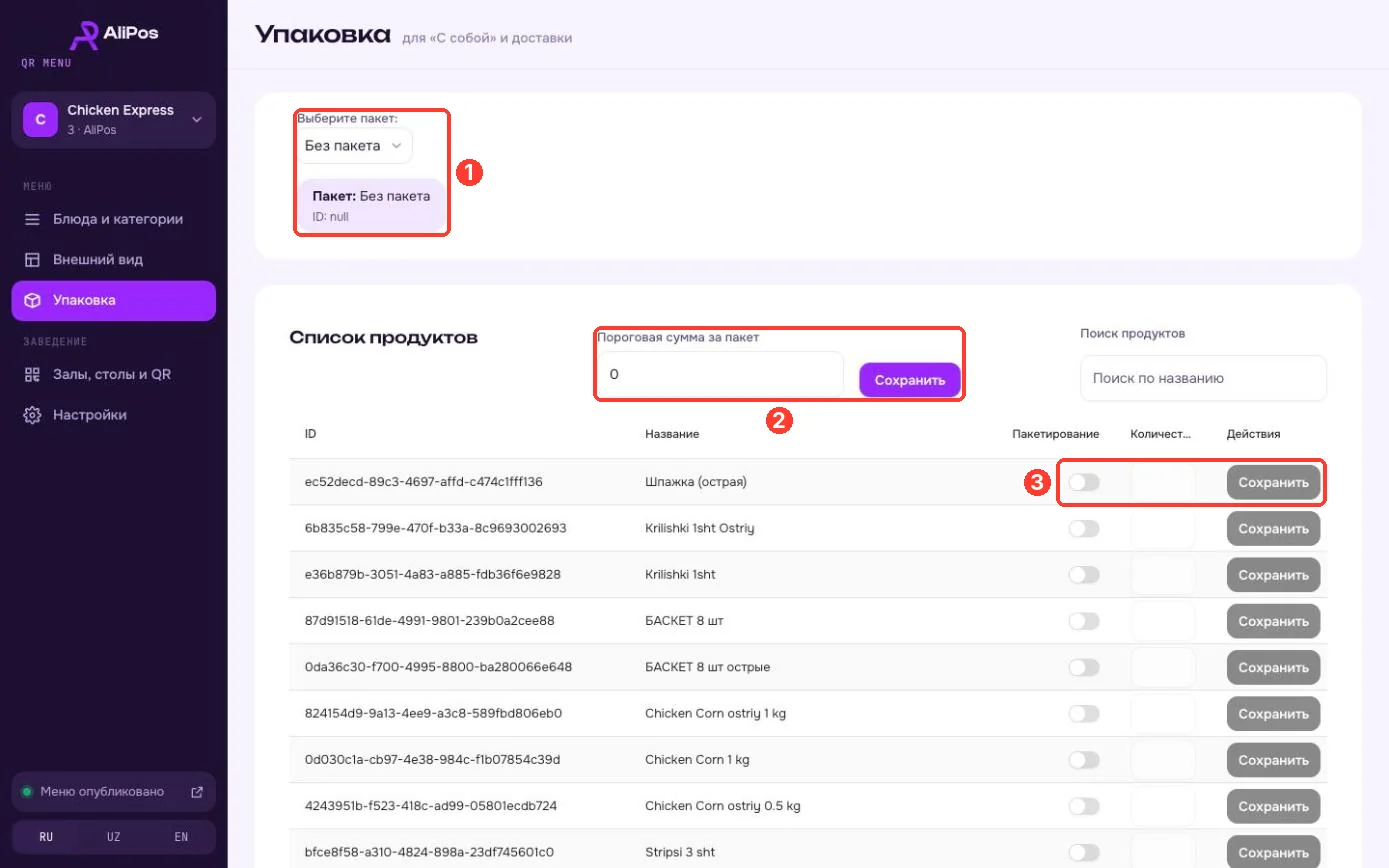Click the list icon beside Блюда и категории

click(33, 219)
